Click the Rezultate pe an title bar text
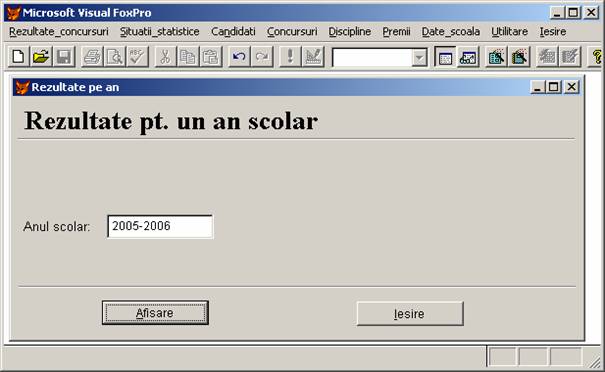This screenshot has width=605, height=372. pyautogui.click(x=75, y=88)
